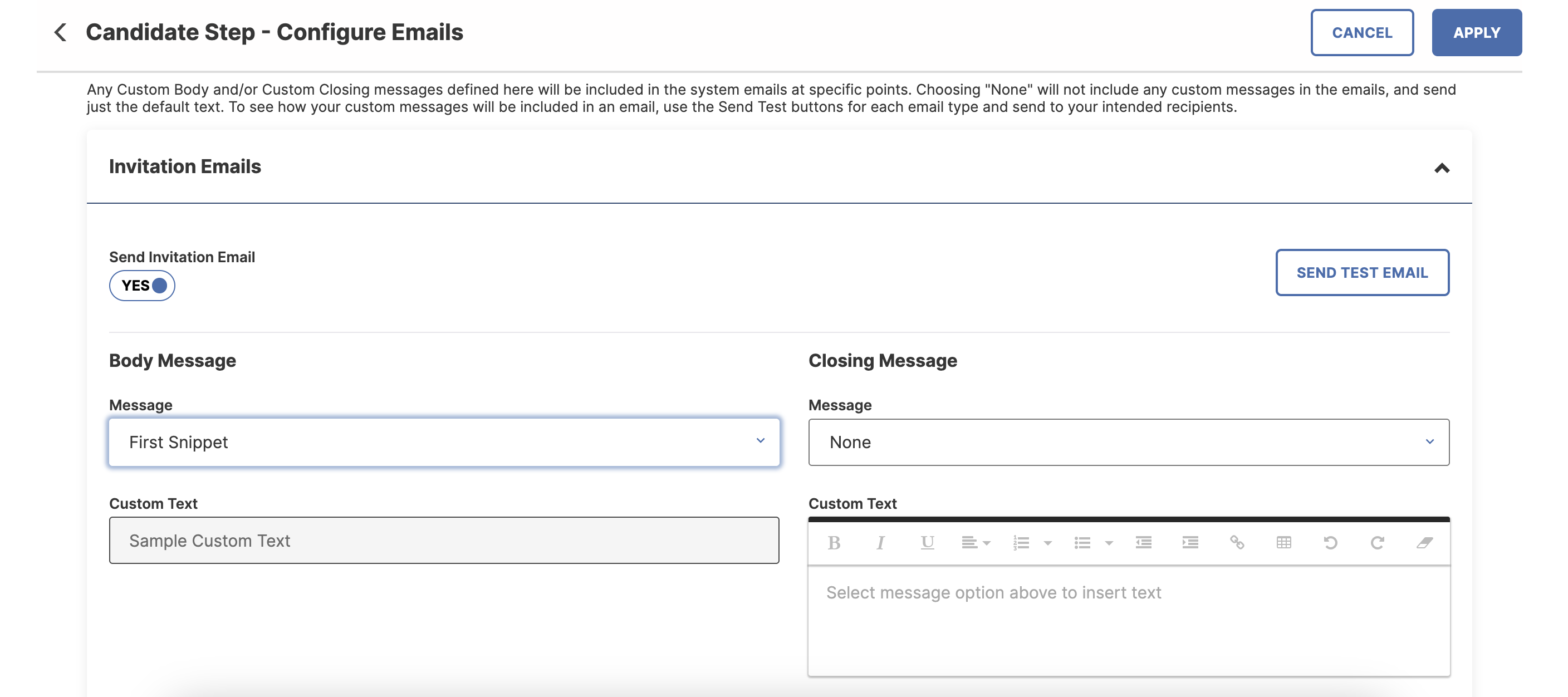Insert a hyperlink in the closing message
The width and height of the screenshot is (1568, 697).
pyautogui.click(x=1237, y=542)
